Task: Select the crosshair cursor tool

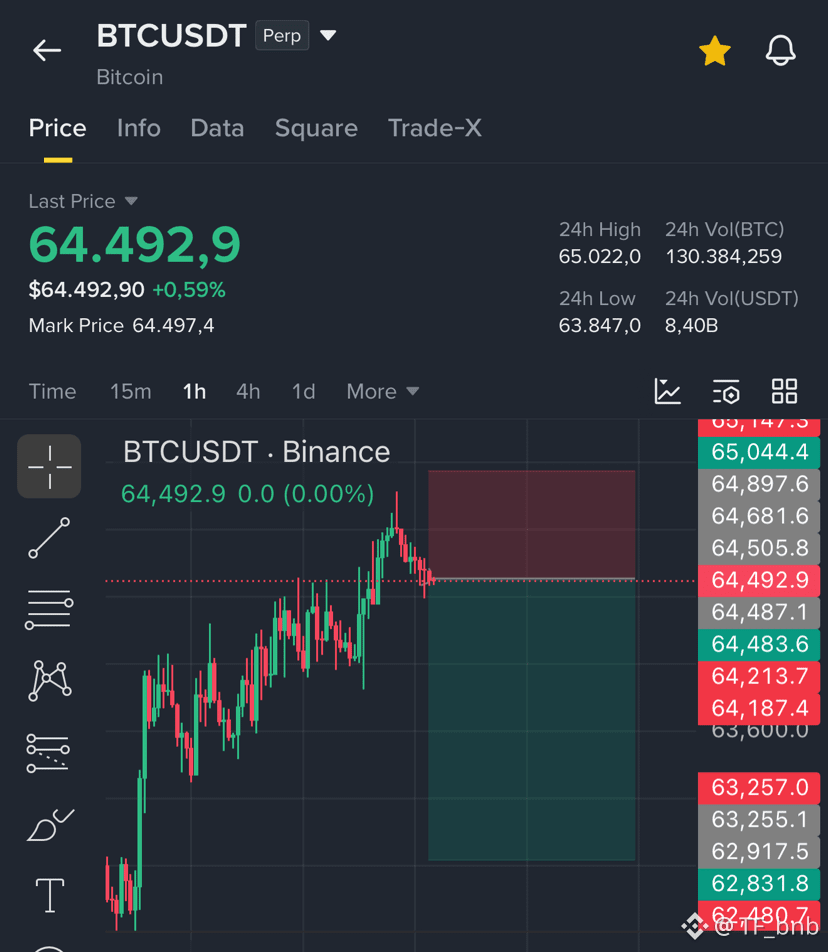Action: coord(49,466)
